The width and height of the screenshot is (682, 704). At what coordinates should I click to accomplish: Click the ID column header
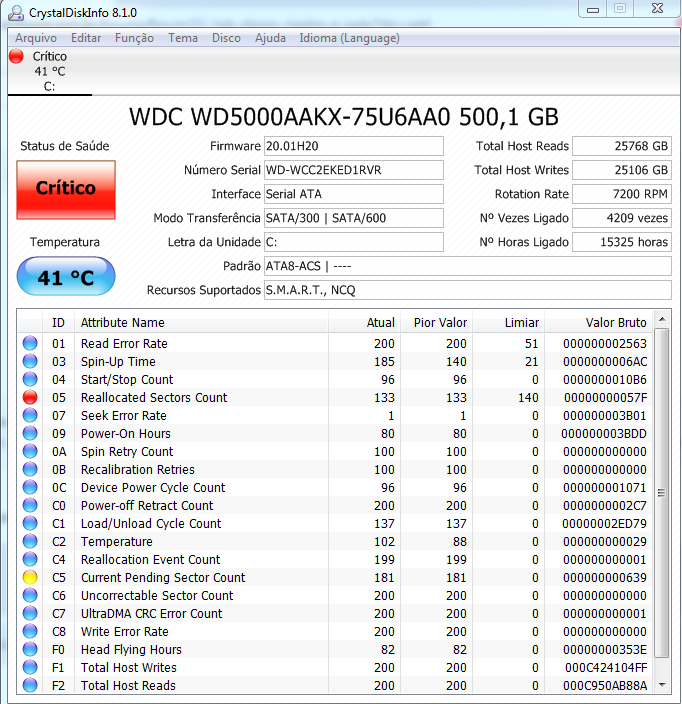pos(58,322)
